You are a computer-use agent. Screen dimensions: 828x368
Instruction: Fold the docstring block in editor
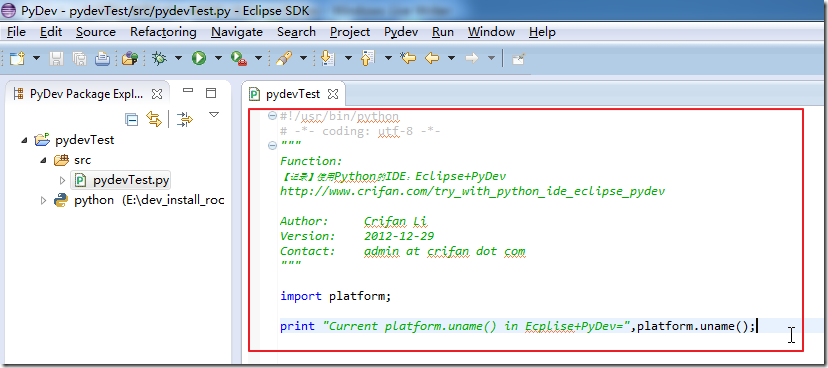272,146
